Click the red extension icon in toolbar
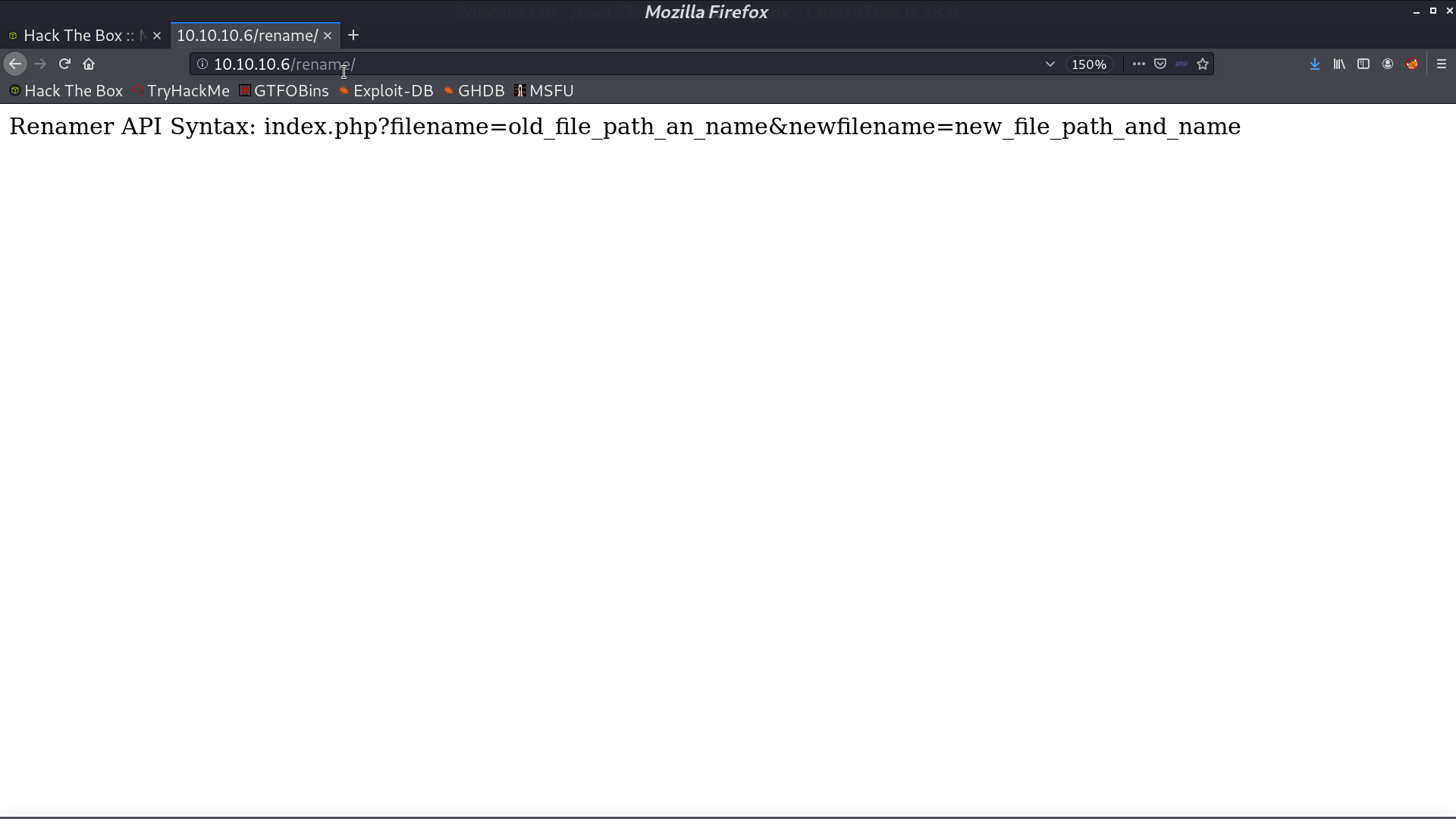The image size is (1456, 819). 1412,64
